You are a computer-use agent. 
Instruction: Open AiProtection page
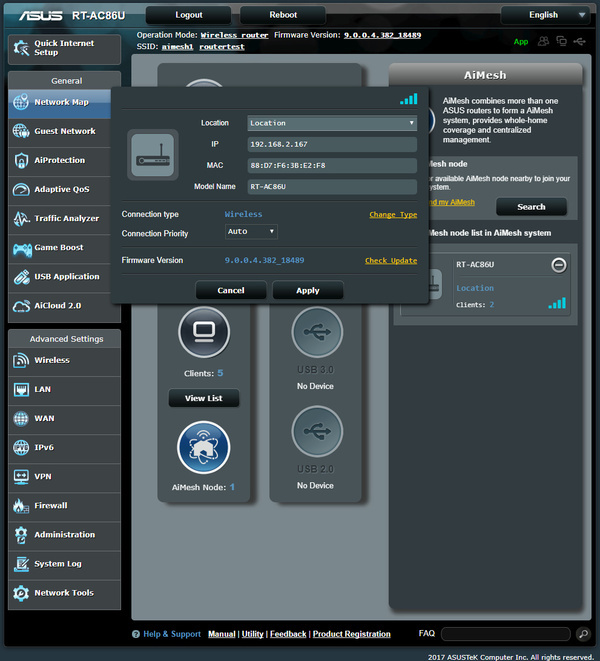pyautogui.click(x=59, y=161)
